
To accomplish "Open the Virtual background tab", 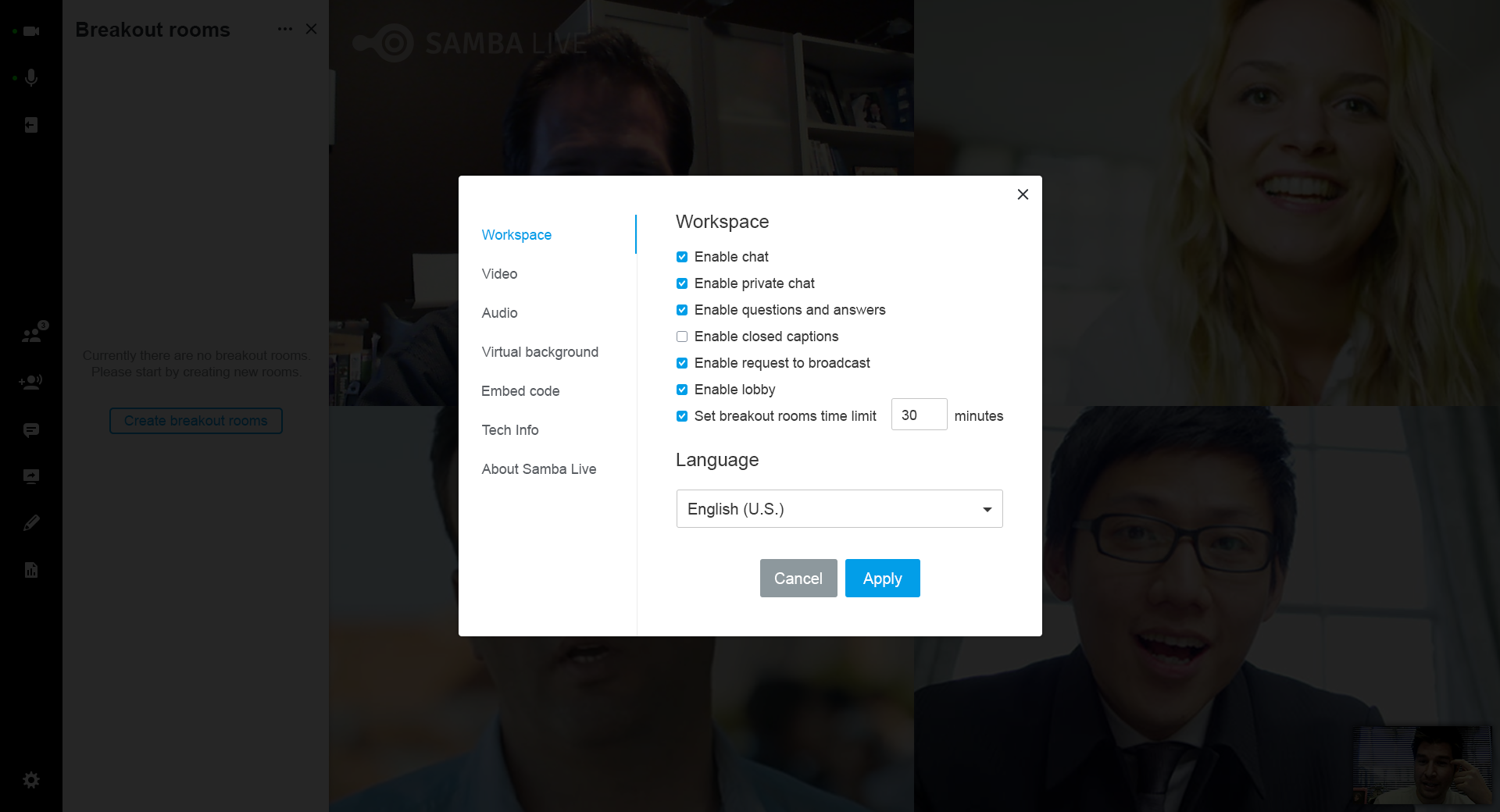I will pos(540,352).
